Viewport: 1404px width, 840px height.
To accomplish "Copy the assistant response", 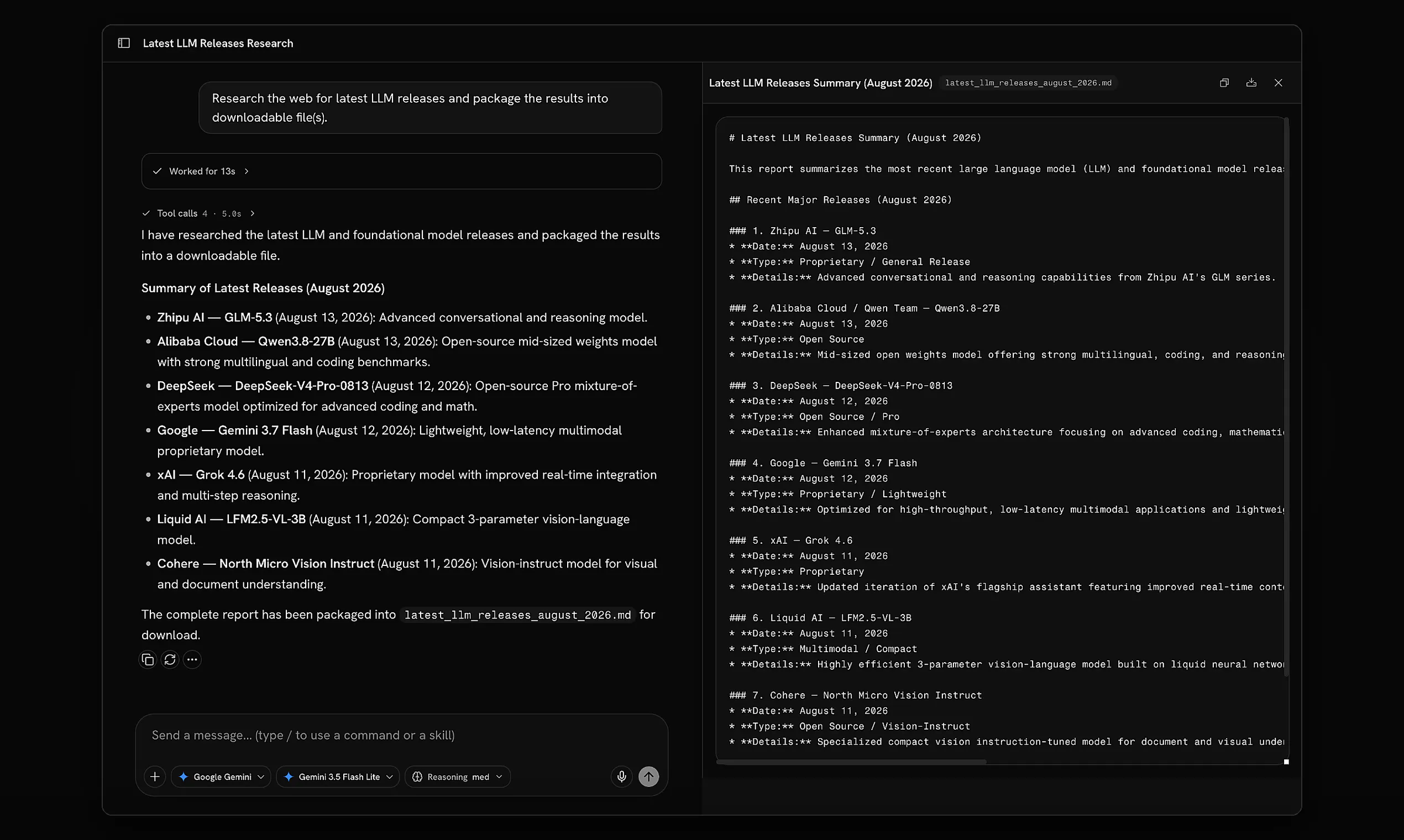I will click(148, 659).
